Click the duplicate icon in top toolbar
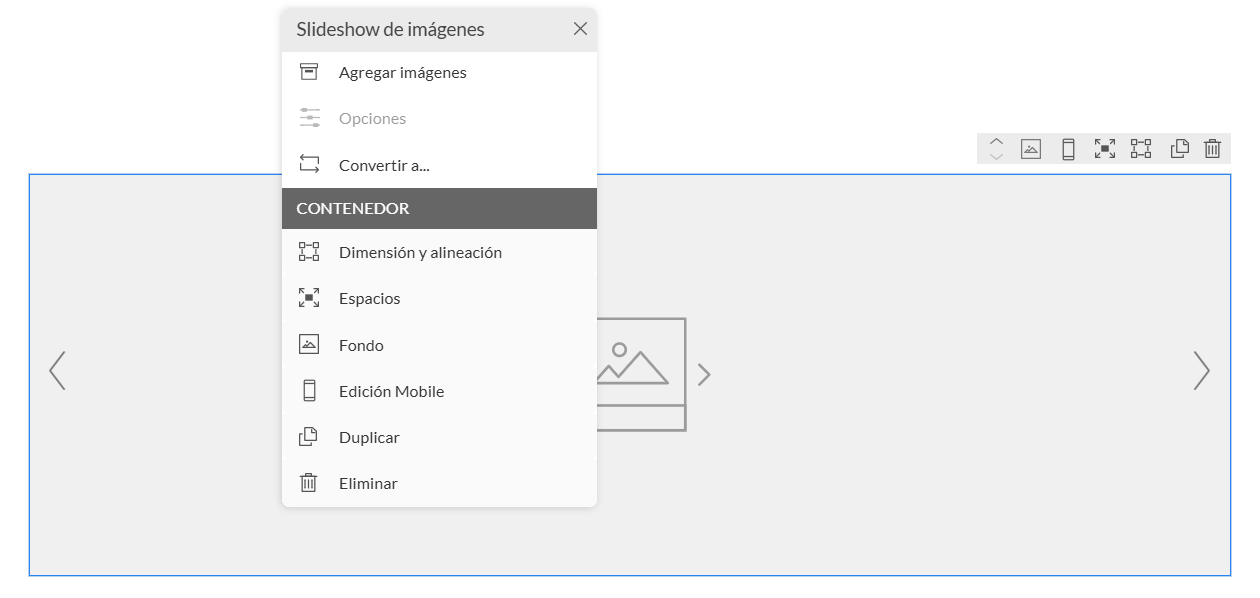This screenshot has height=598, width=1260. click(x=1180, y=149)
